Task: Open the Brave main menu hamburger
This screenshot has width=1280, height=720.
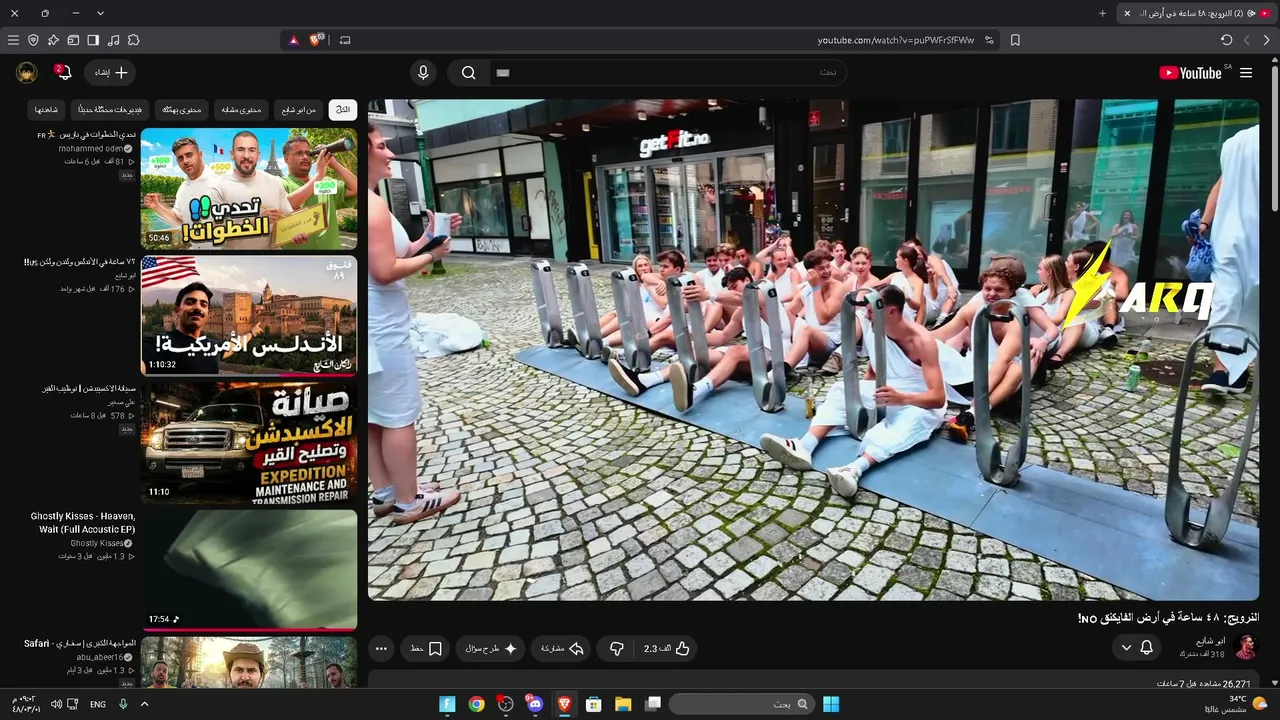Action: point(13,40)
